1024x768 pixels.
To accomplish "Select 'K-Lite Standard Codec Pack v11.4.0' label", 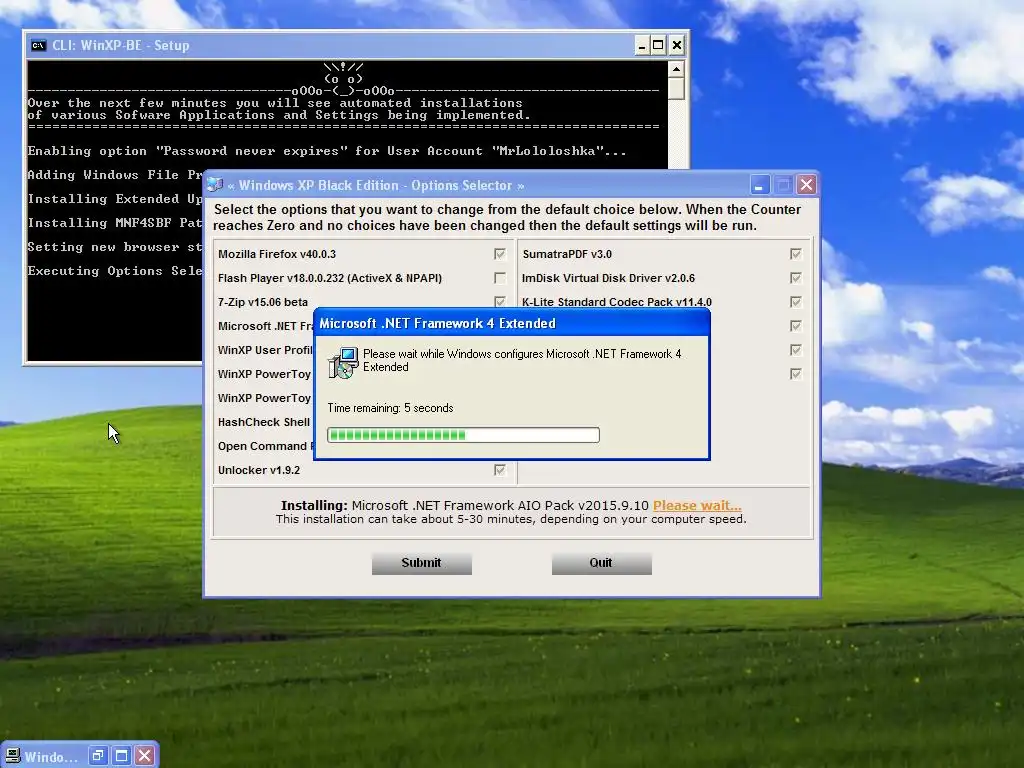I will [616, 302].
